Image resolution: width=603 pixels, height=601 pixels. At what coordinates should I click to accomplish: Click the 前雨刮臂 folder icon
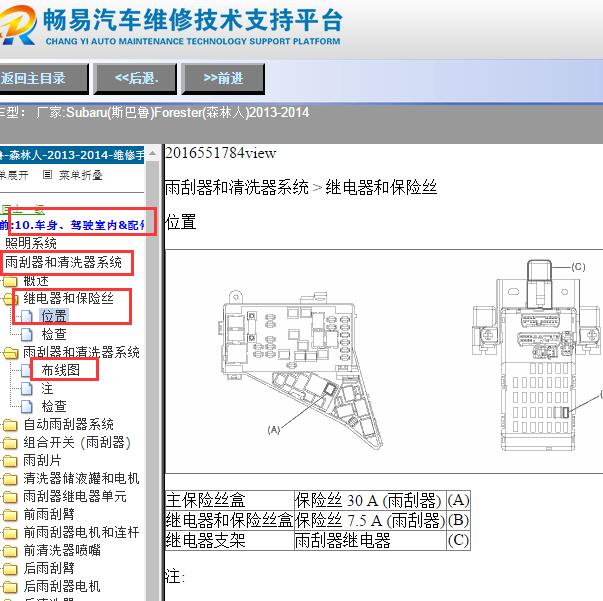tap(10, 515)
